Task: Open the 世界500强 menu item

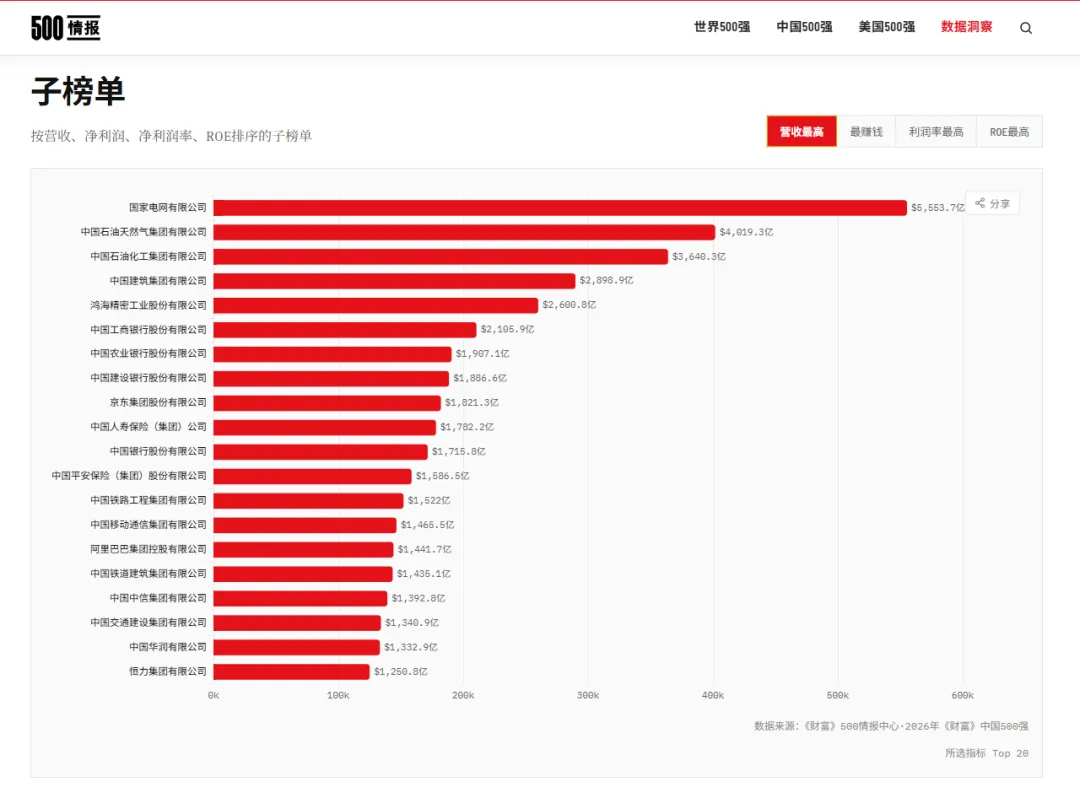Action: pos(722,27)
